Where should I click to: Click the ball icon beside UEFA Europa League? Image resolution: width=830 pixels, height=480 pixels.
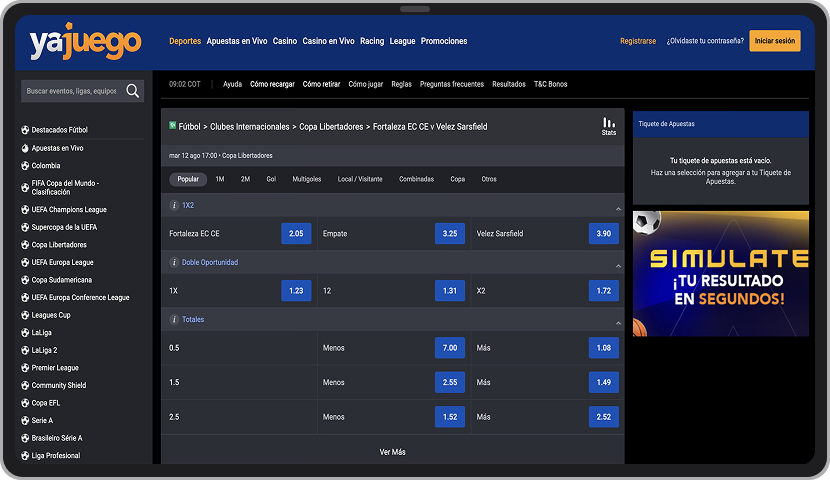tap(25, 262)
